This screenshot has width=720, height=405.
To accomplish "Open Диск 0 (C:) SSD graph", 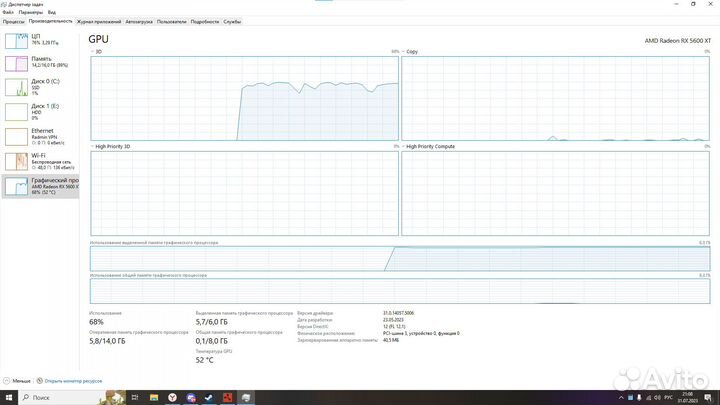I will point(40,87).
